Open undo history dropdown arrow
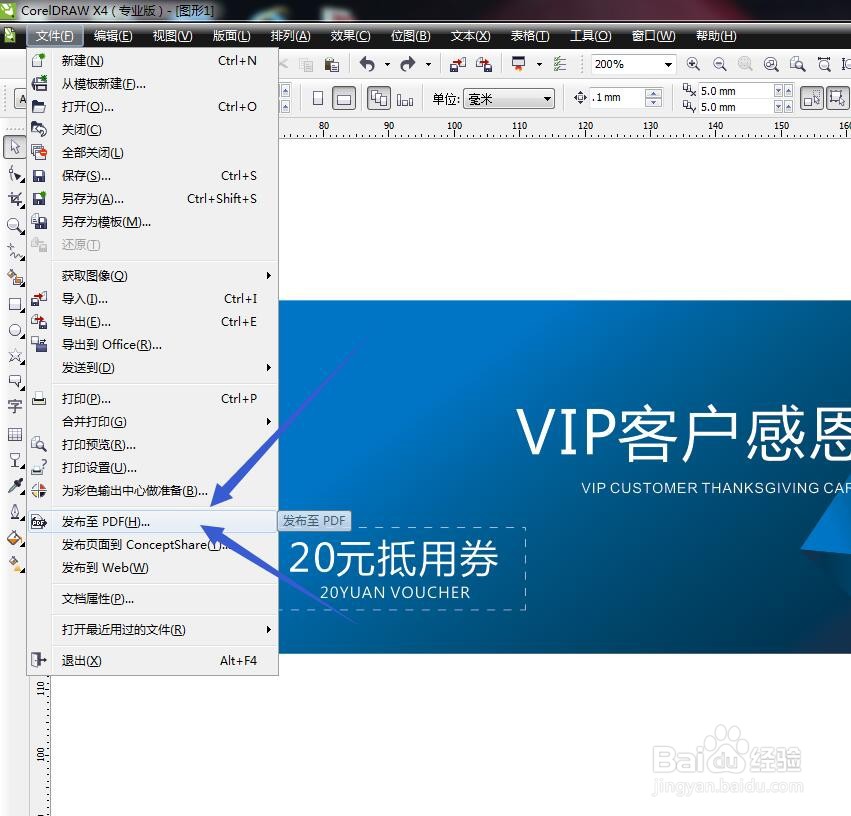The height and width of the screenshot is (816, 851). tap(387, 65)
